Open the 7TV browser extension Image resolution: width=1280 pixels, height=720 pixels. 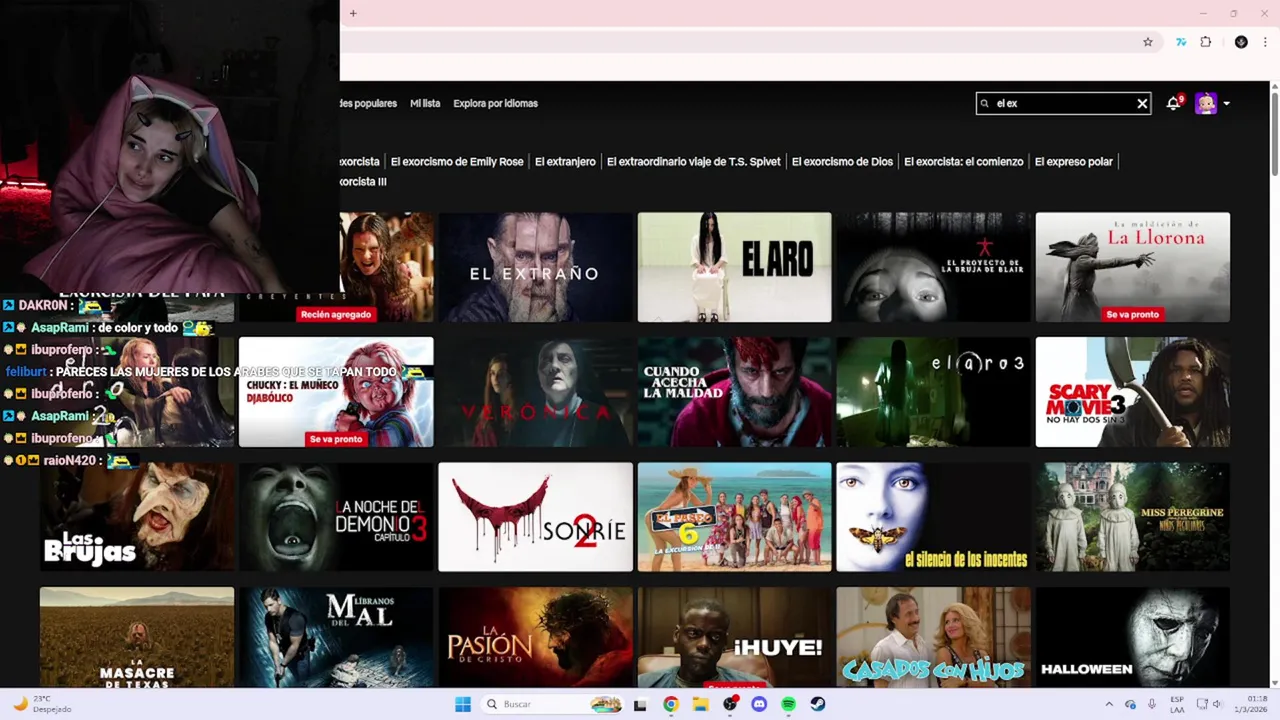click(x=1181, y=42)
